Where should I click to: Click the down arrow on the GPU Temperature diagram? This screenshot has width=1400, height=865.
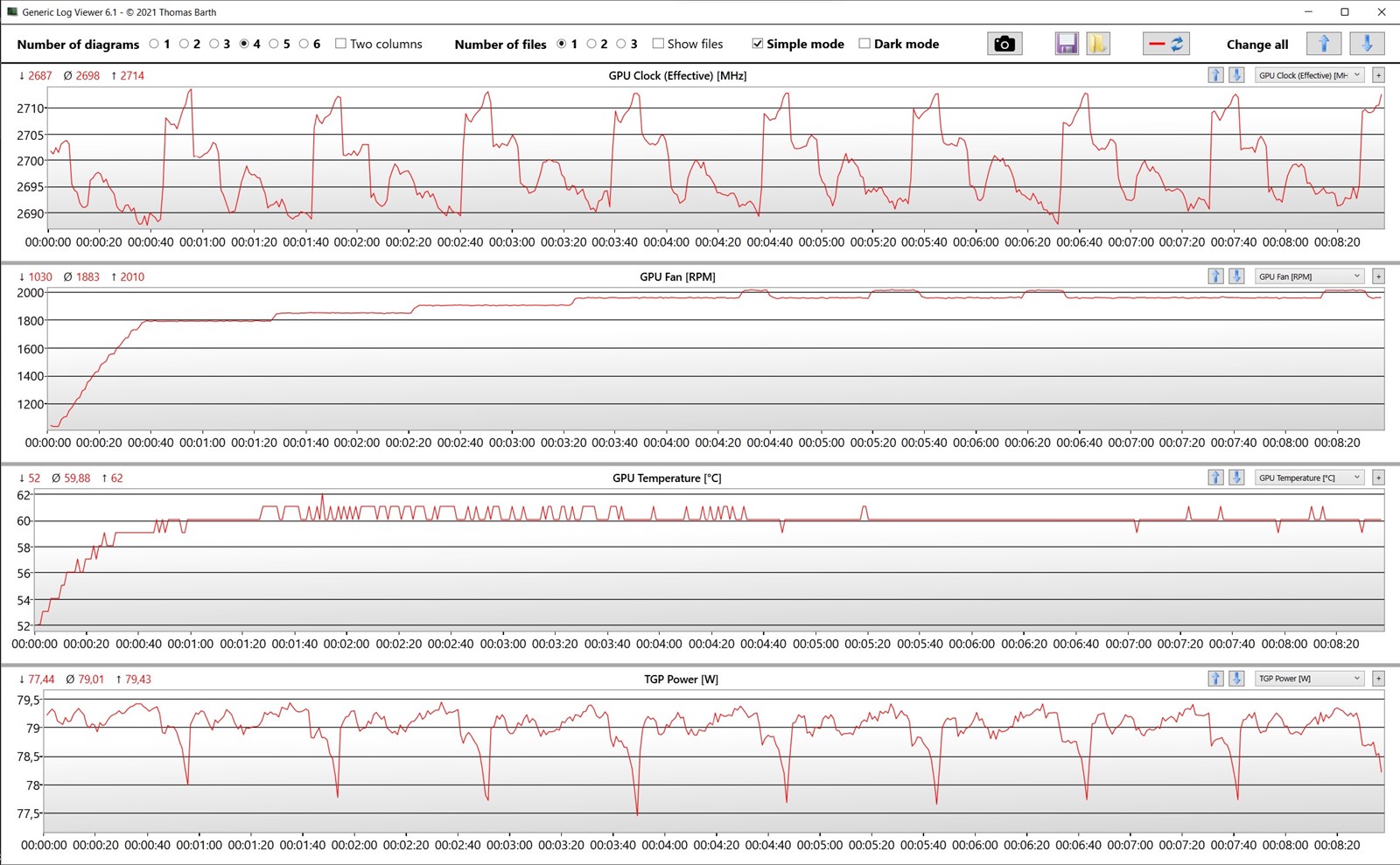[x=1236, y=478]
